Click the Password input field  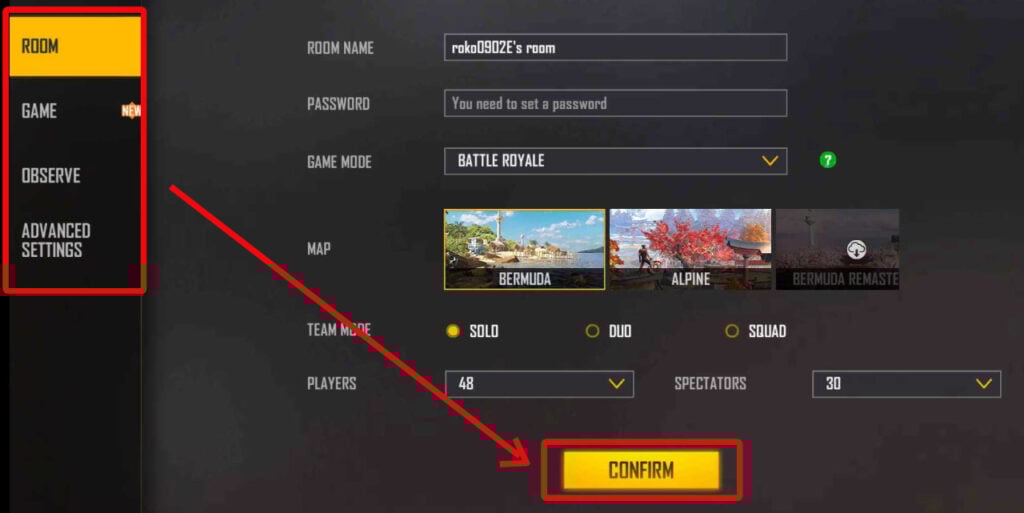tap(615, 103)
